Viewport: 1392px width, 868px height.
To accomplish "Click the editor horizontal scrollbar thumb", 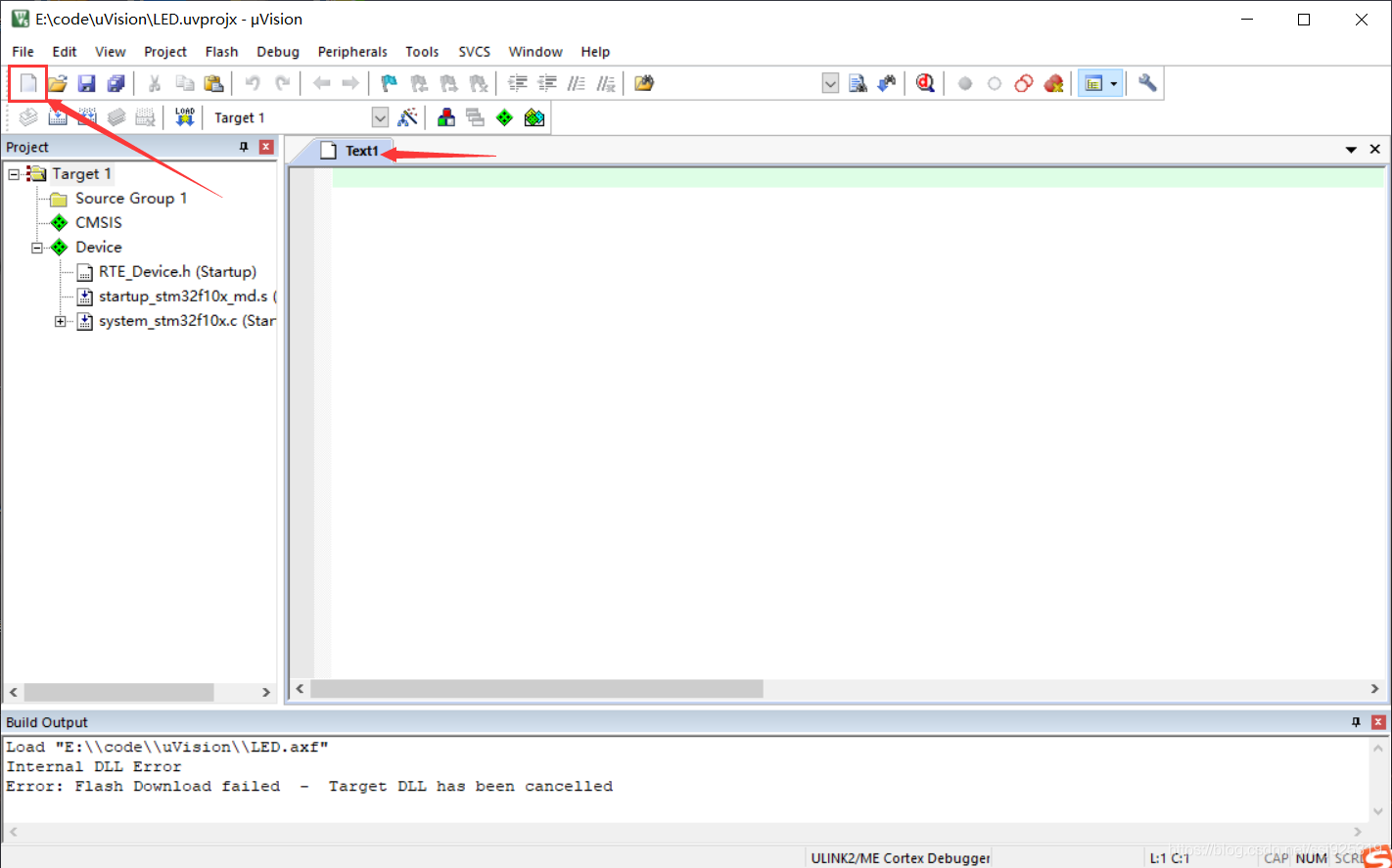I will click(536, 689).
